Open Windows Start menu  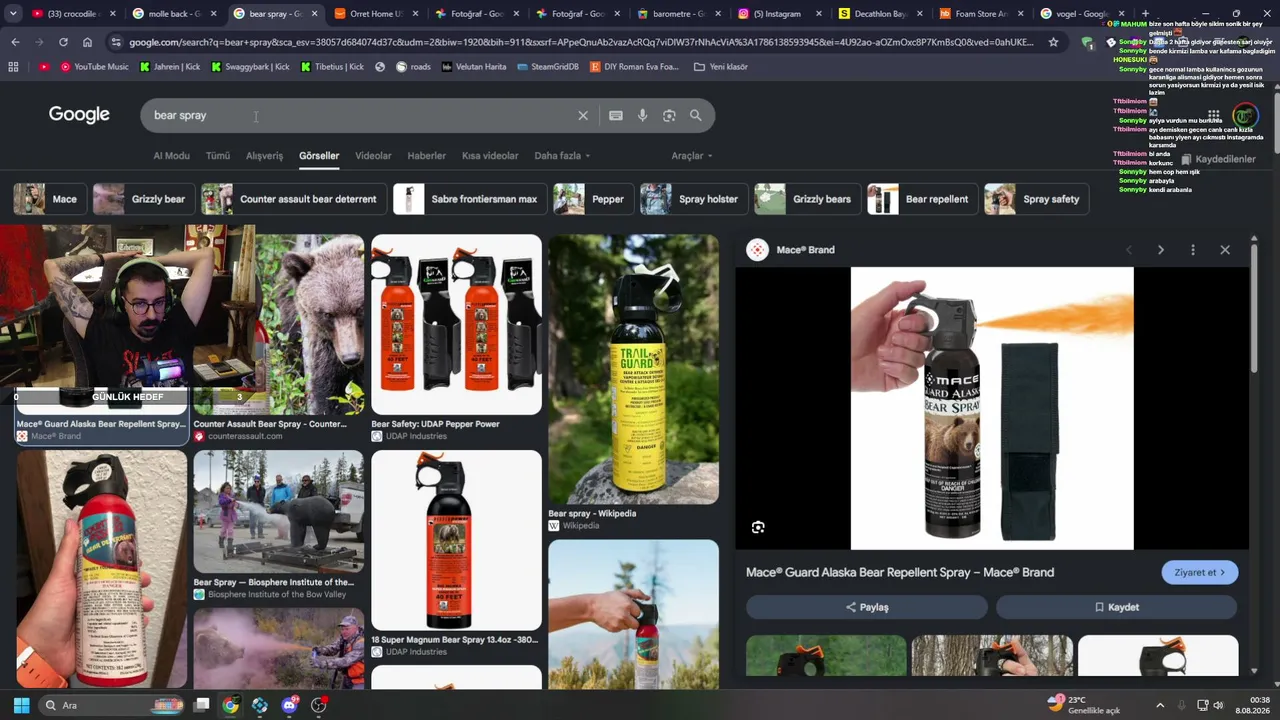[21, 705]
